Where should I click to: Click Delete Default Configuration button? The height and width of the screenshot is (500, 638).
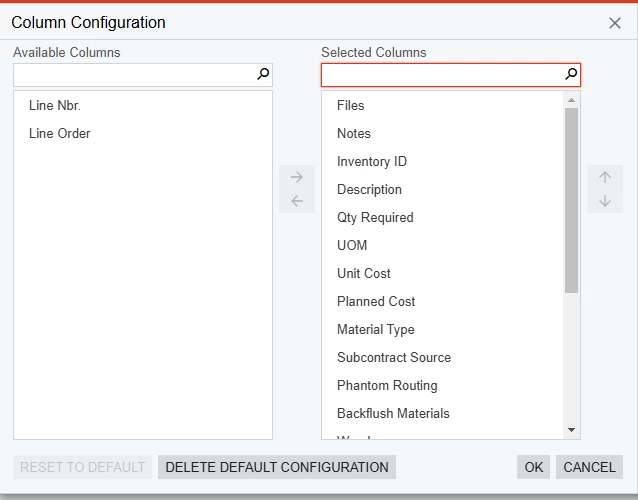click(277, 467)
